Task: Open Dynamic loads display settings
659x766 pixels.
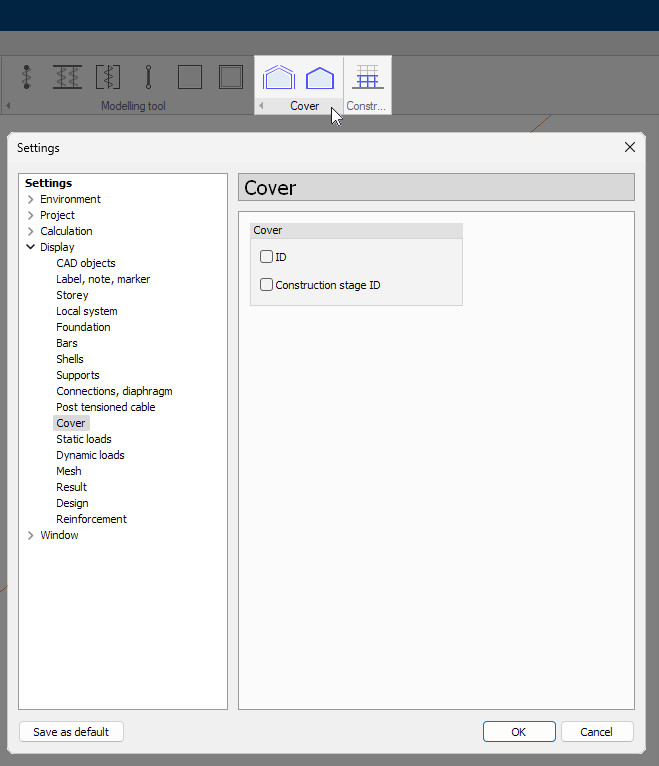Action: 90,455
